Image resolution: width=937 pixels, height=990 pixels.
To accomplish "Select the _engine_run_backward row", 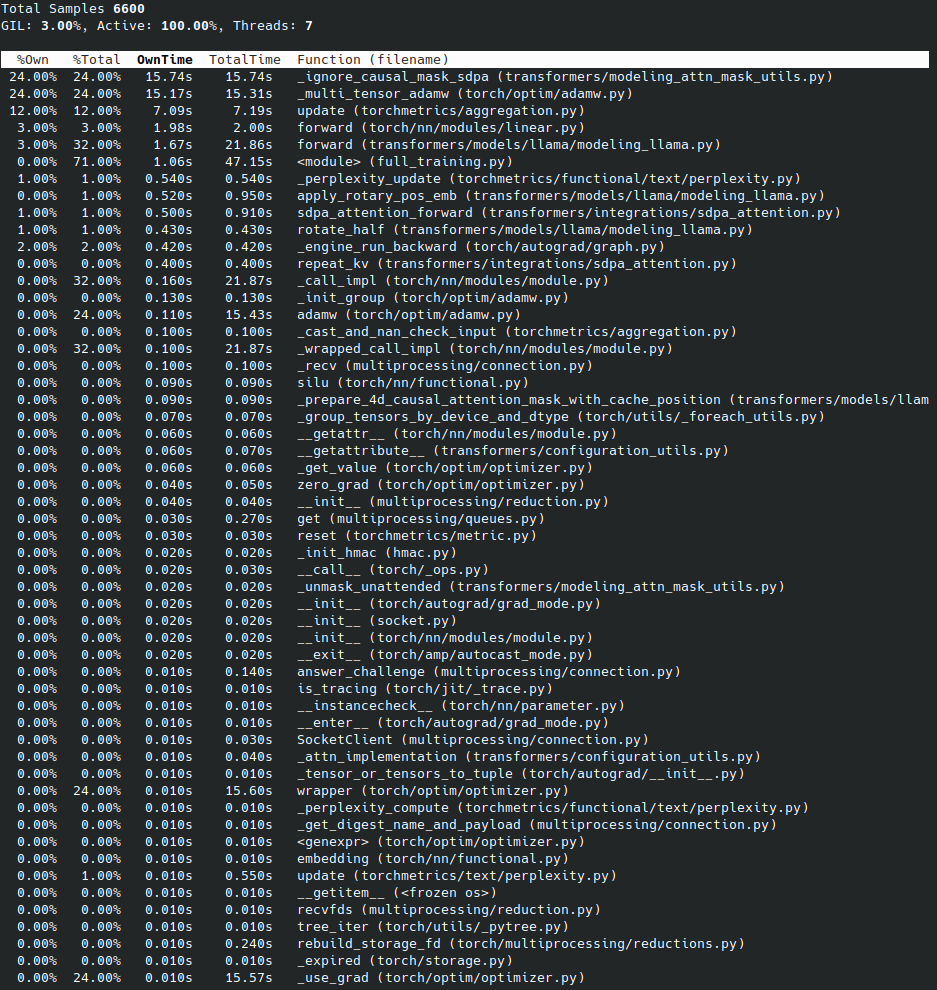I will click(480, 247).
